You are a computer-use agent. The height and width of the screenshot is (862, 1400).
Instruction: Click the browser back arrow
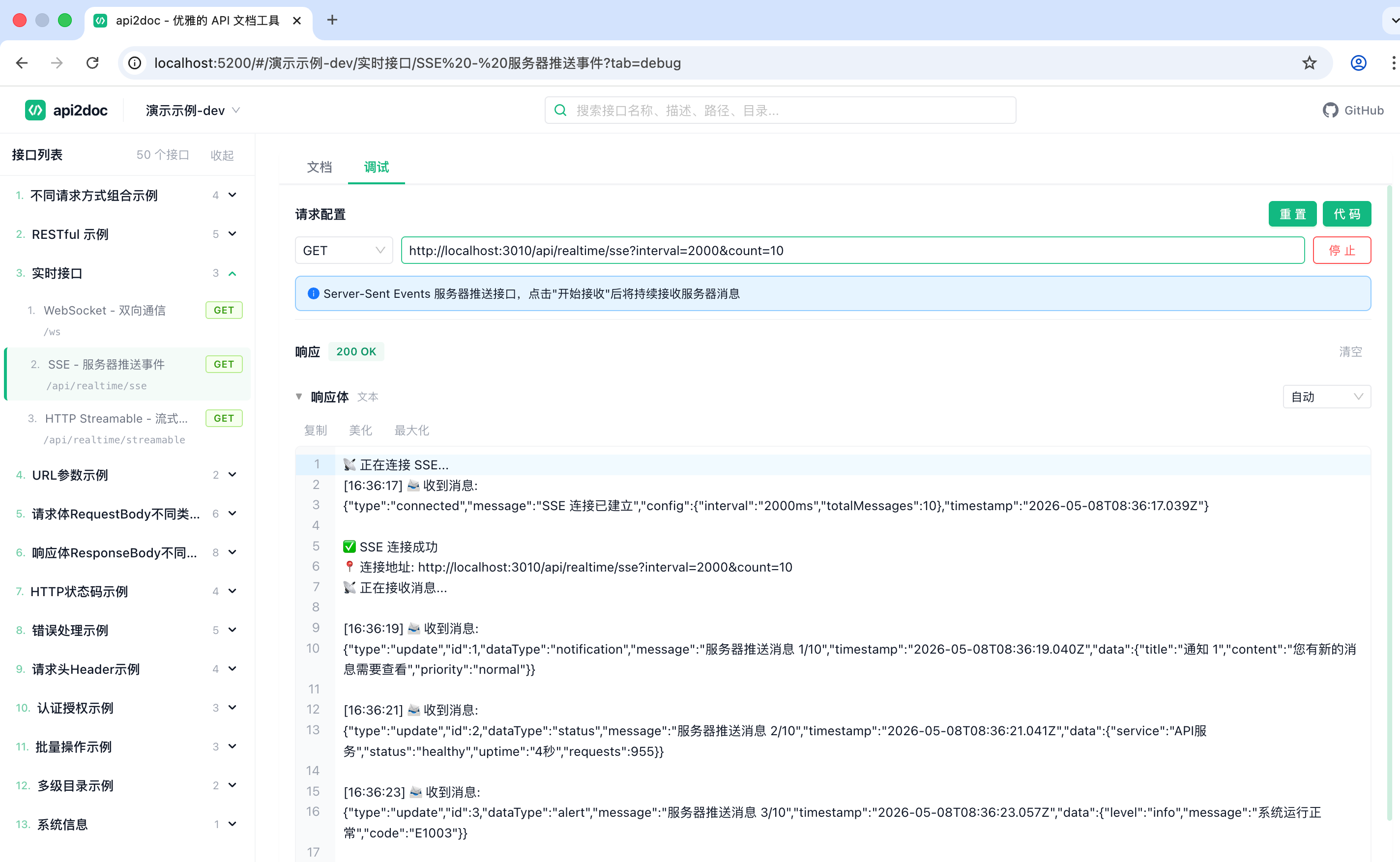pos(22,63)
